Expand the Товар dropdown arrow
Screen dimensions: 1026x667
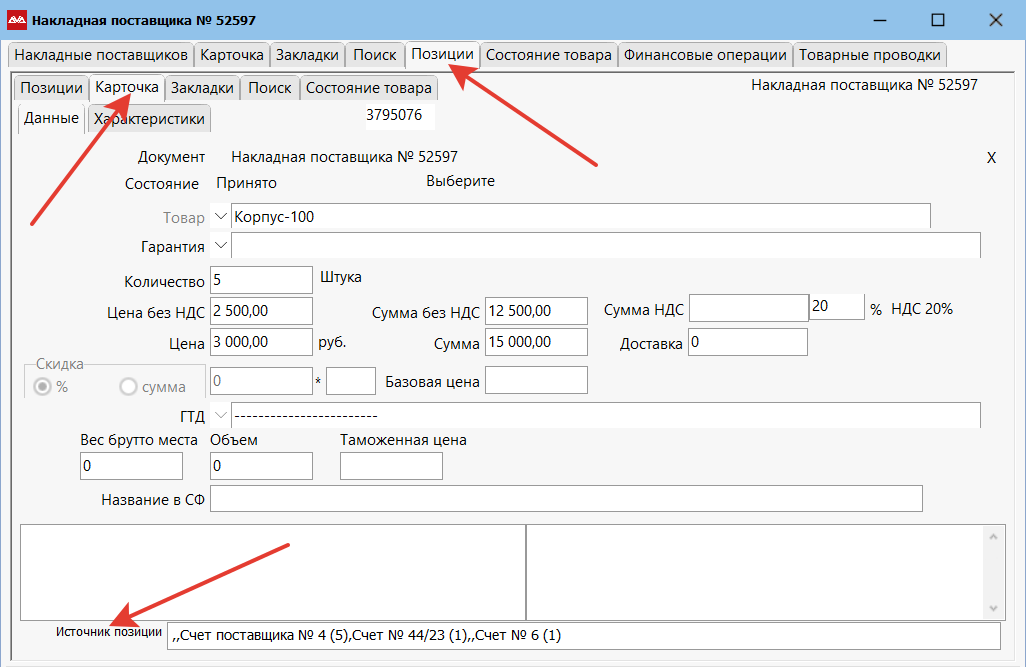220,217
